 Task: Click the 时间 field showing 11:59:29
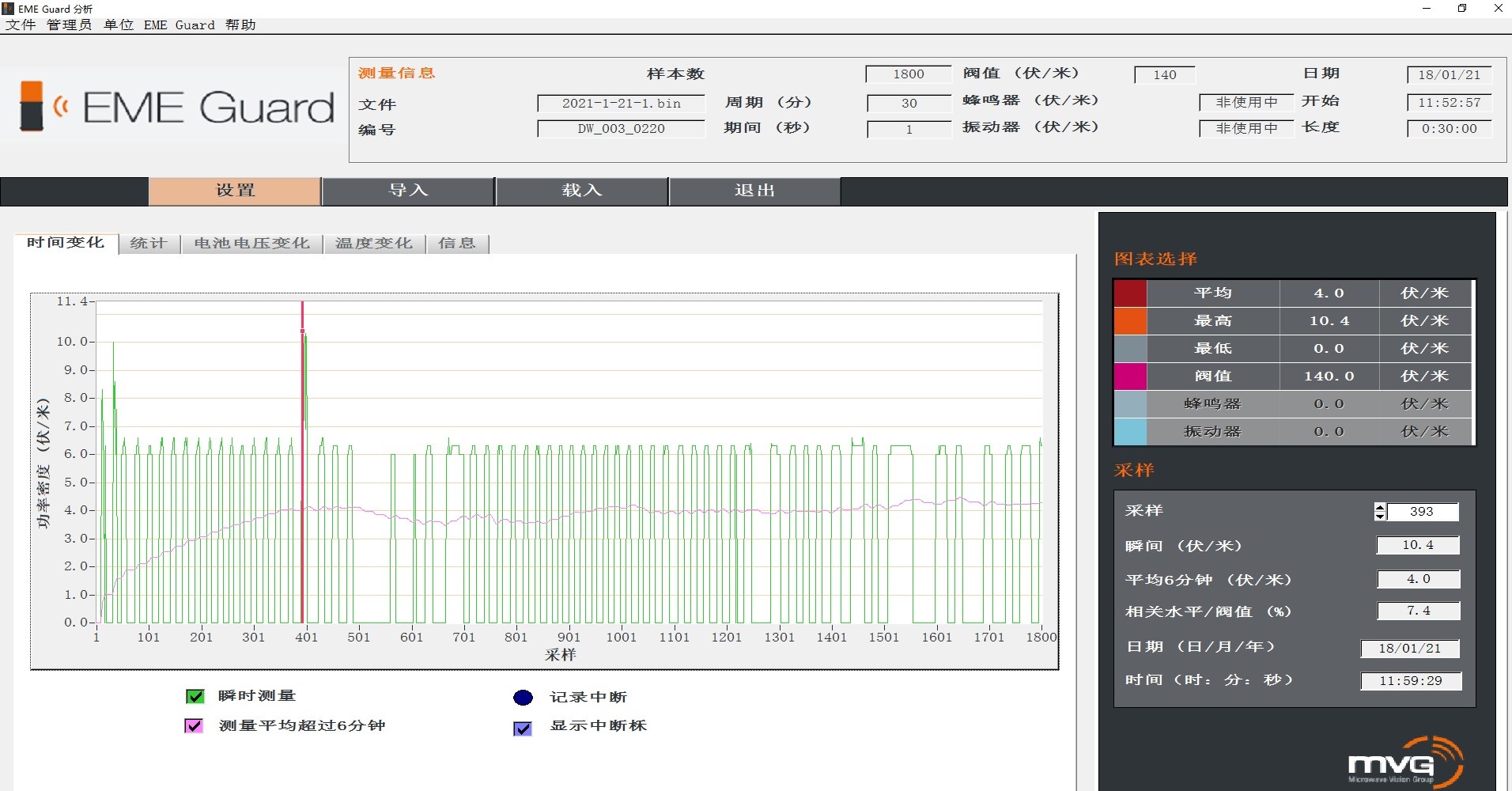[x=1410, y=681]
